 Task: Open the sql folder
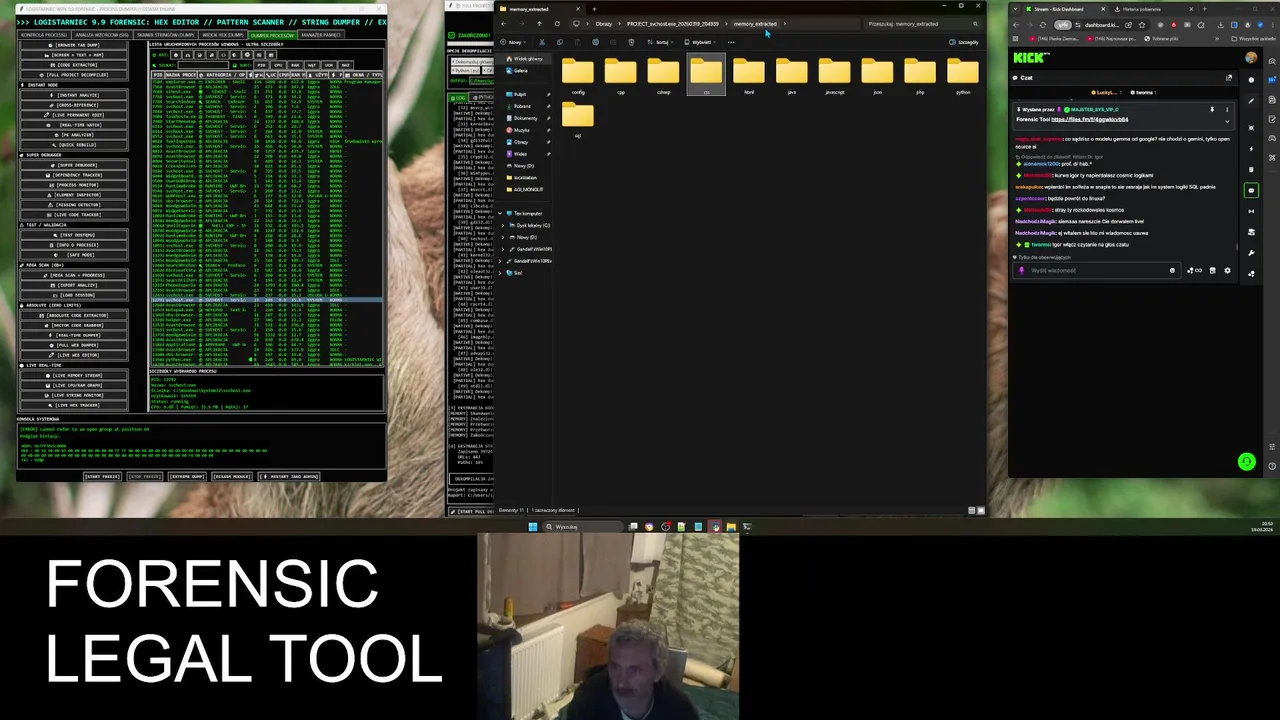pyautogui.click(x=578, y=119)
